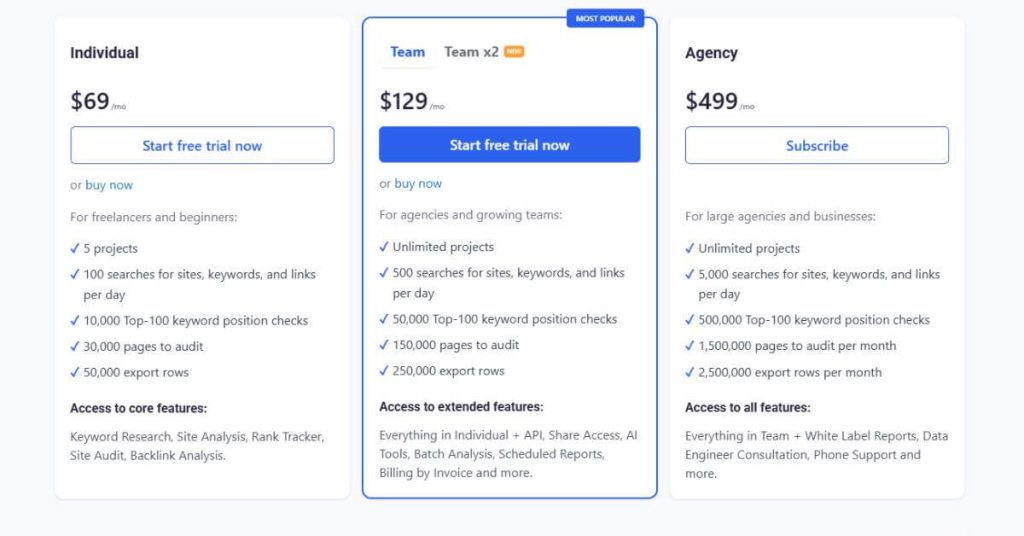Click checkmark next to "30,000 pages to audit"
This screenshot has height=536, width=1024.
pyautogui.click(x=75, y=346)
